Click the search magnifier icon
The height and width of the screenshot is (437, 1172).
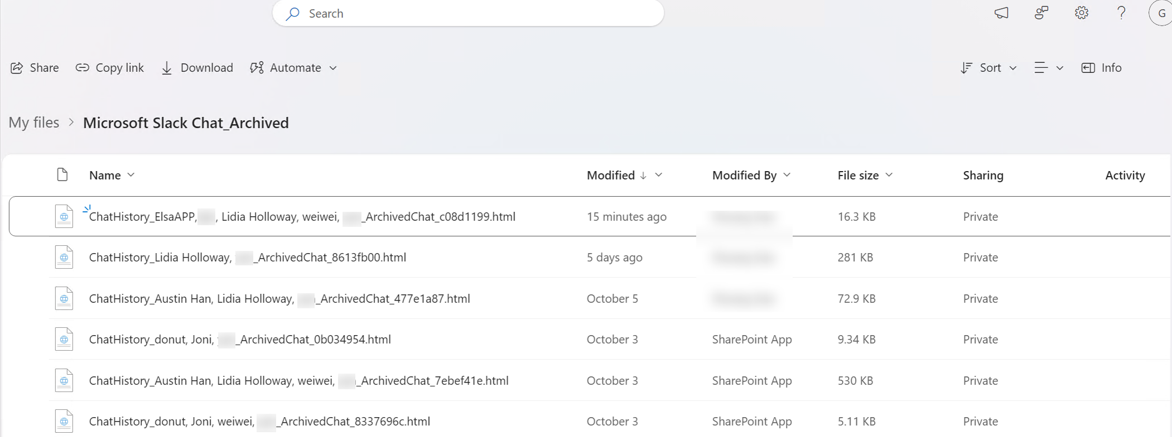293,13
